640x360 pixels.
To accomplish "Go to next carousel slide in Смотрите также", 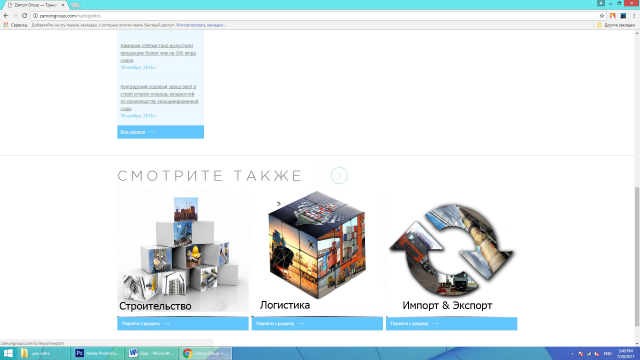I will point(339,176).
